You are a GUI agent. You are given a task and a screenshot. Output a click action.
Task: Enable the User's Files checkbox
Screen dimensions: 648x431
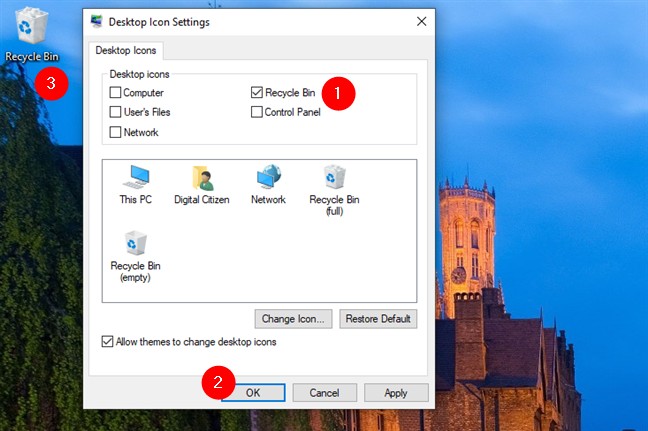[116, 112]
